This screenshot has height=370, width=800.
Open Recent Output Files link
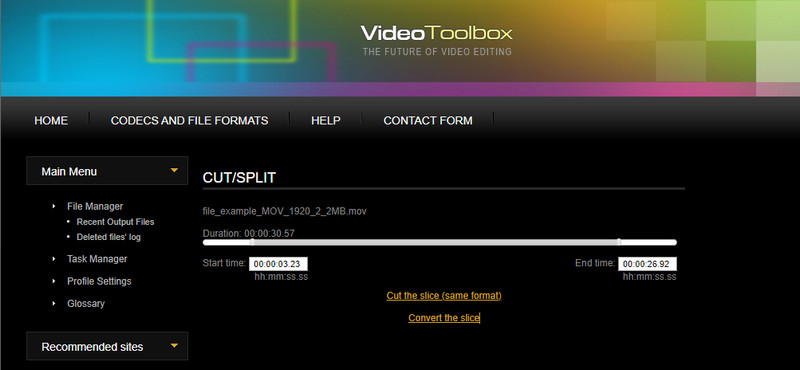point(115,222)
